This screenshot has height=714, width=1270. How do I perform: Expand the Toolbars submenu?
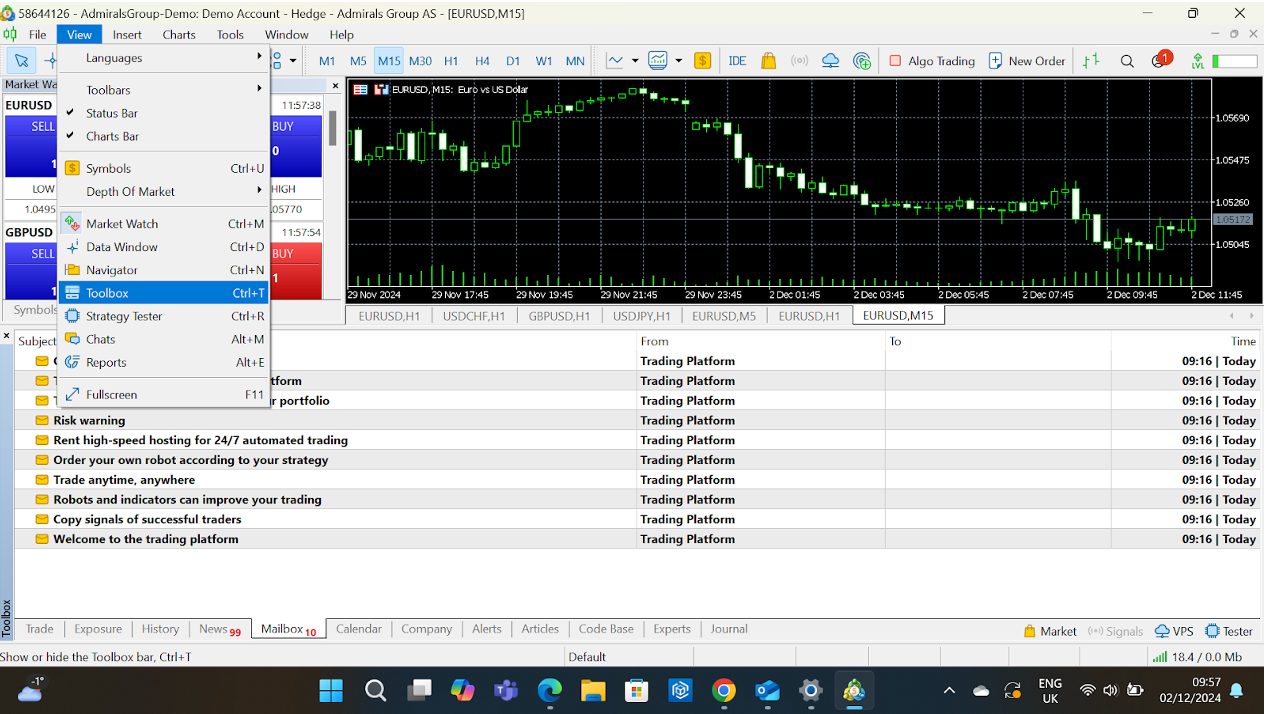click(x=163, y=90)
